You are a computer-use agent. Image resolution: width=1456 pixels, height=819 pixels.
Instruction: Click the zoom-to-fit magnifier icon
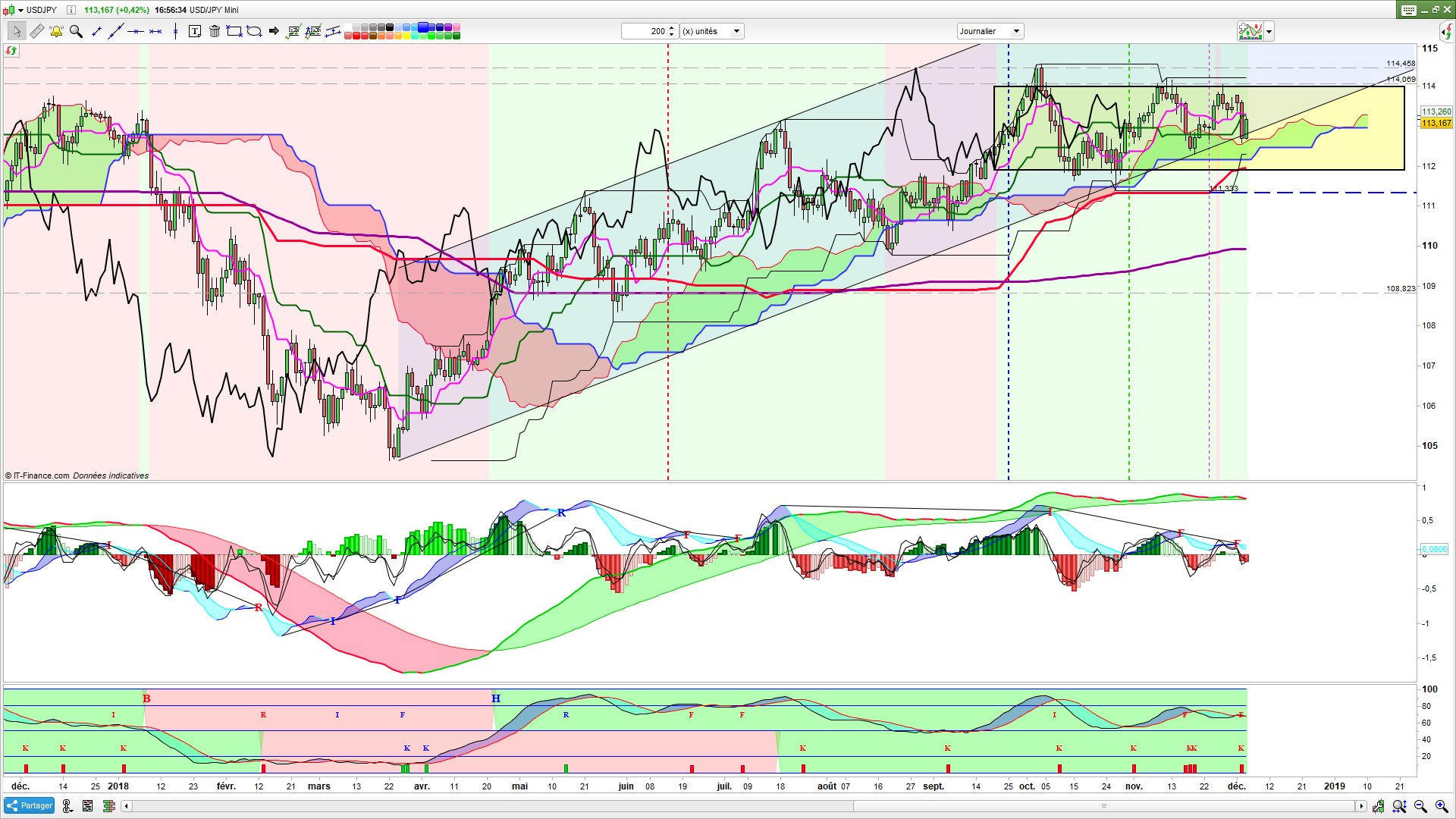pyautogui.click(x=1400, y=806)
